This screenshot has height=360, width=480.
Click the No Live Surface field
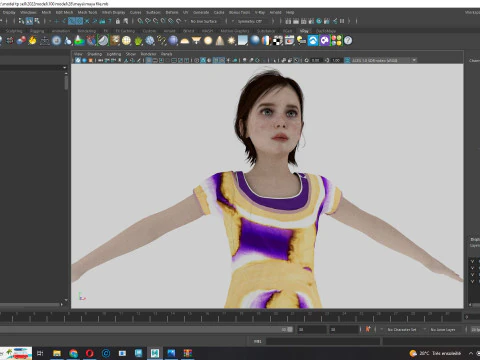pos(205,21)
